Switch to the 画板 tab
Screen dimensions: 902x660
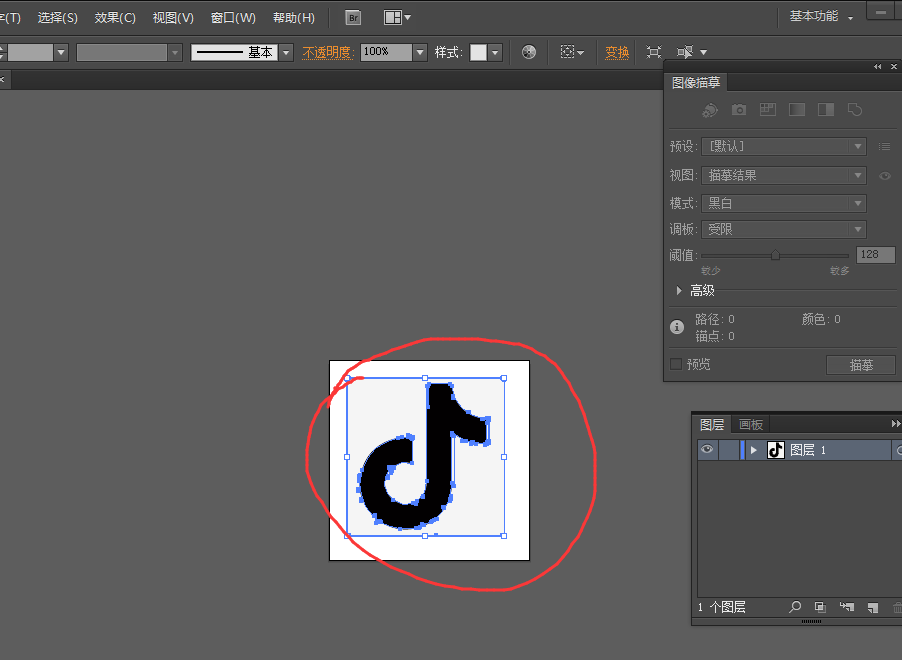751,424
